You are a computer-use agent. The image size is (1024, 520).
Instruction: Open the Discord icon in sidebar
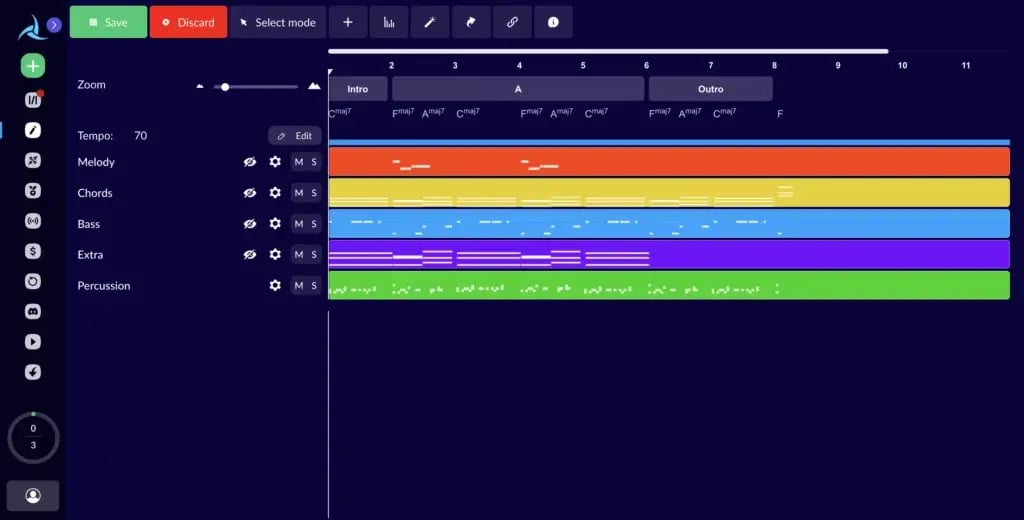(33, 311)
